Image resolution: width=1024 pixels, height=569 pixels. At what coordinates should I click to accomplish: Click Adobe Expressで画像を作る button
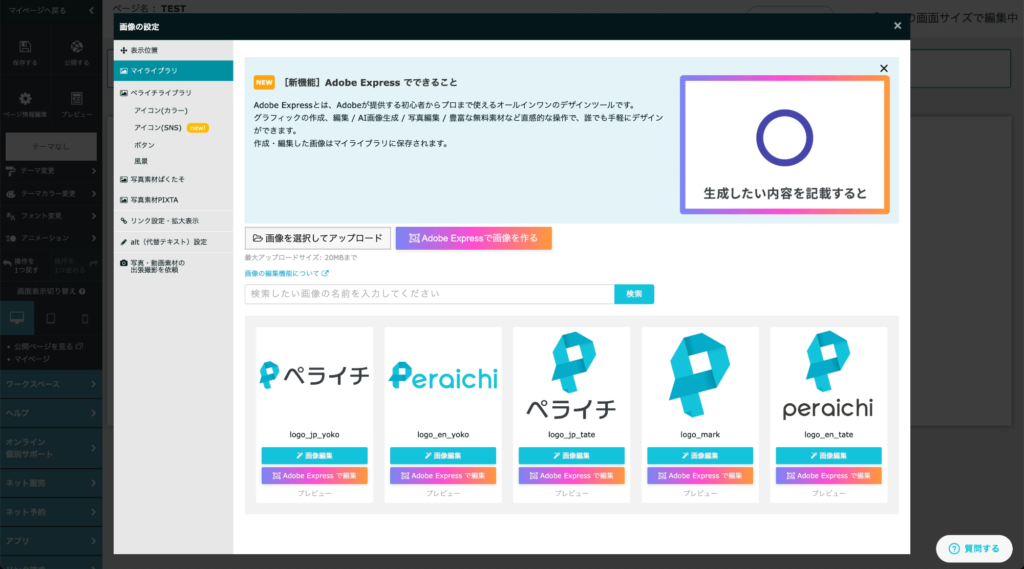[473, 238]
